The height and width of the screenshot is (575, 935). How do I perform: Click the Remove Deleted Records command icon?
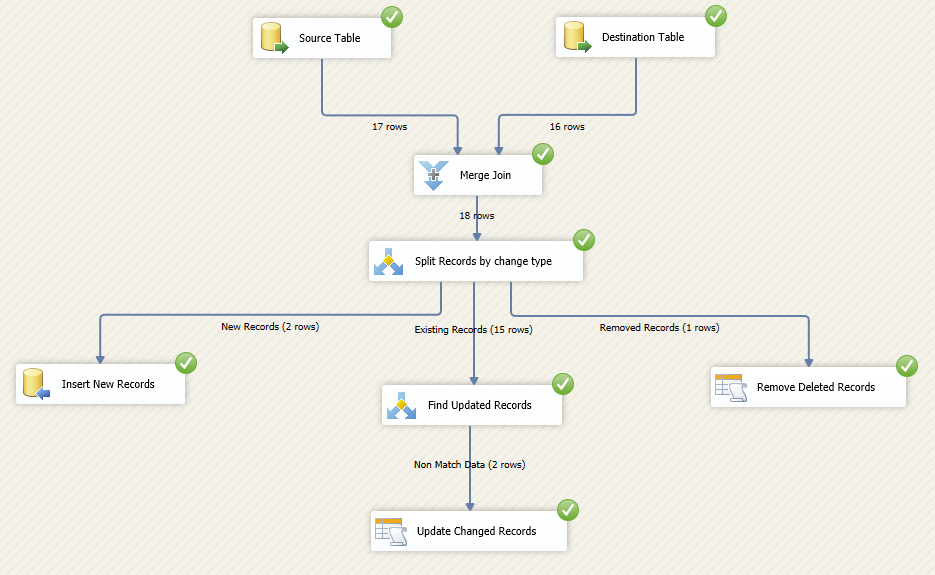[729, 387]
